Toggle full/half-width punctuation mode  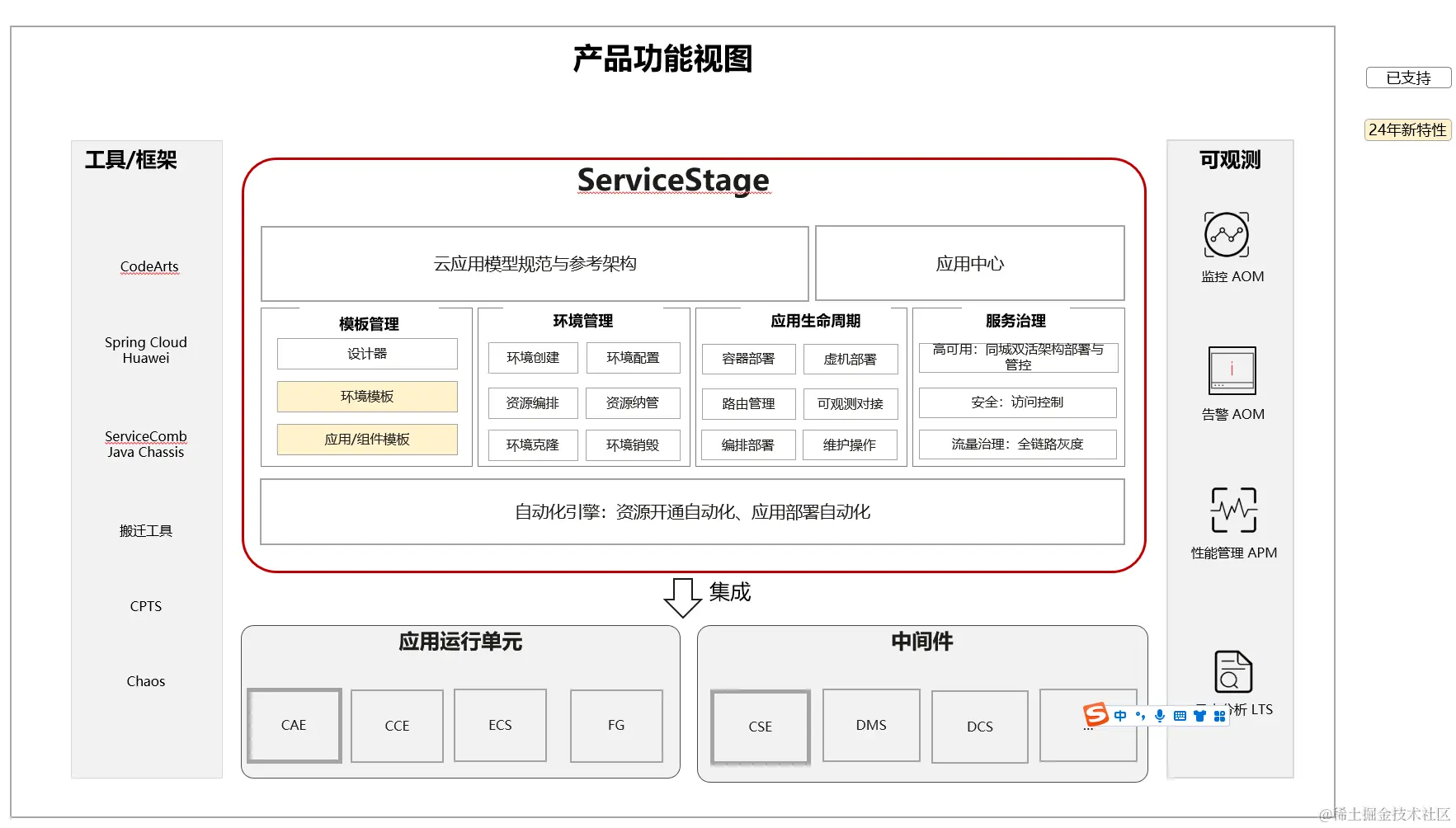coord(1141,716)
